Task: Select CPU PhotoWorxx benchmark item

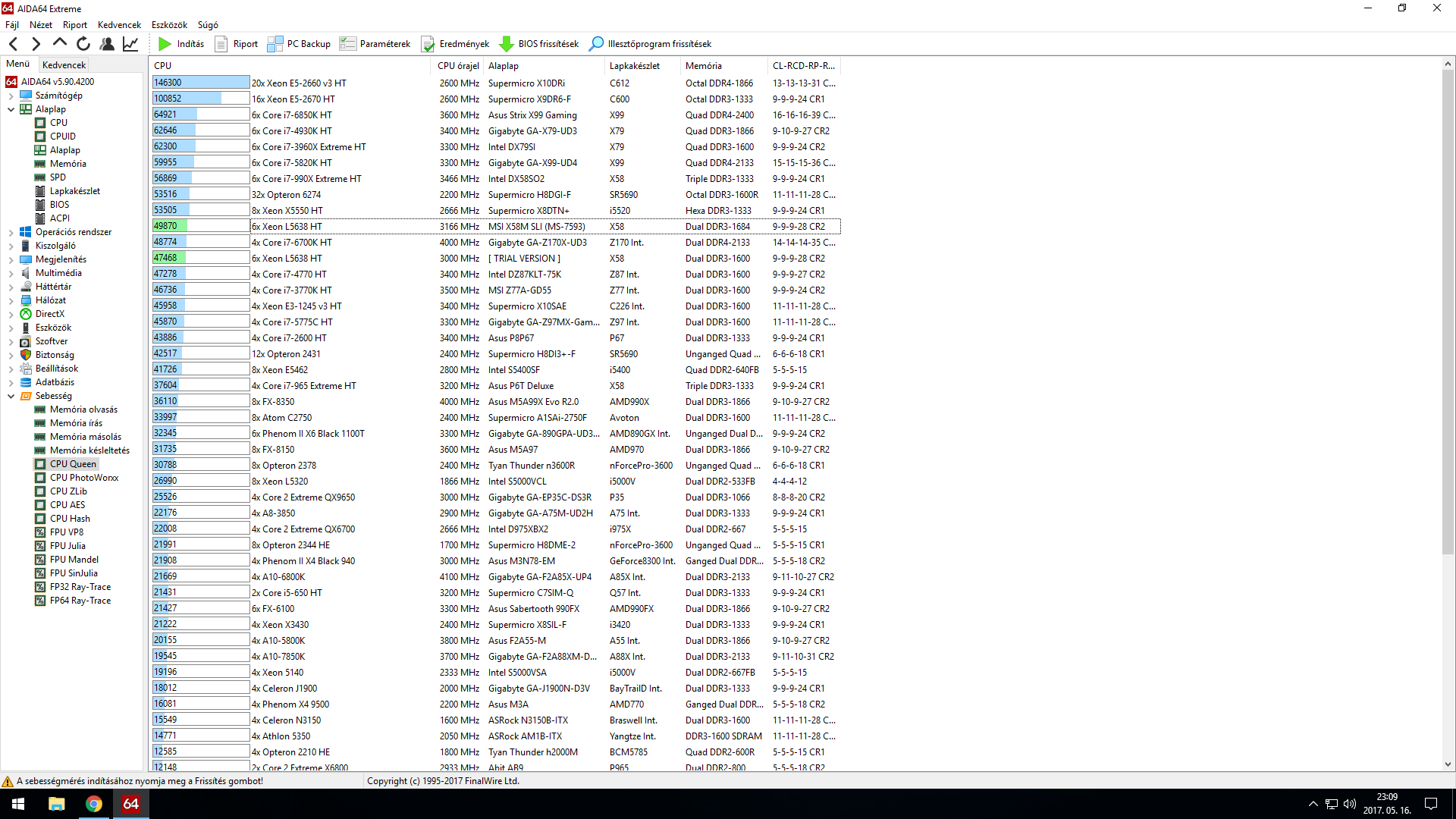Action: 84,478
